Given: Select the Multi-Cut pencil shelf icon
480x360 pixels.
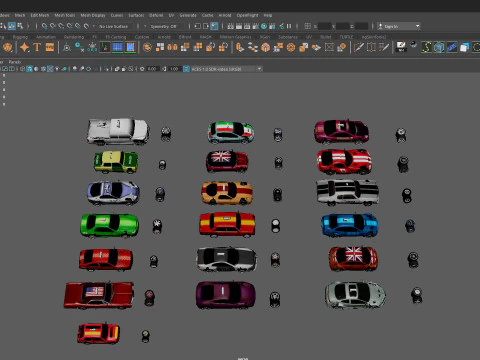Looking at the screenshot, I should click(x=358, y=47).
